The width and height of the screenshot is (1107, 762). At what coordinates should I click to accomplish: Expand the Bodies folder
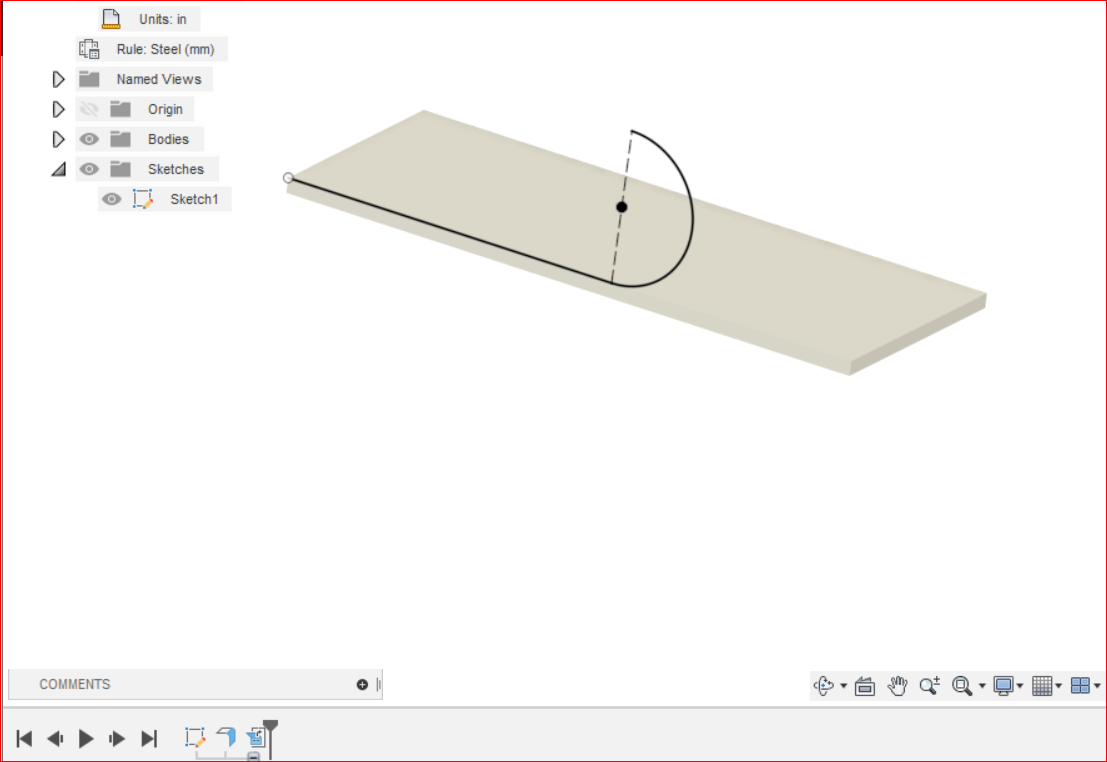pos(58,139)
